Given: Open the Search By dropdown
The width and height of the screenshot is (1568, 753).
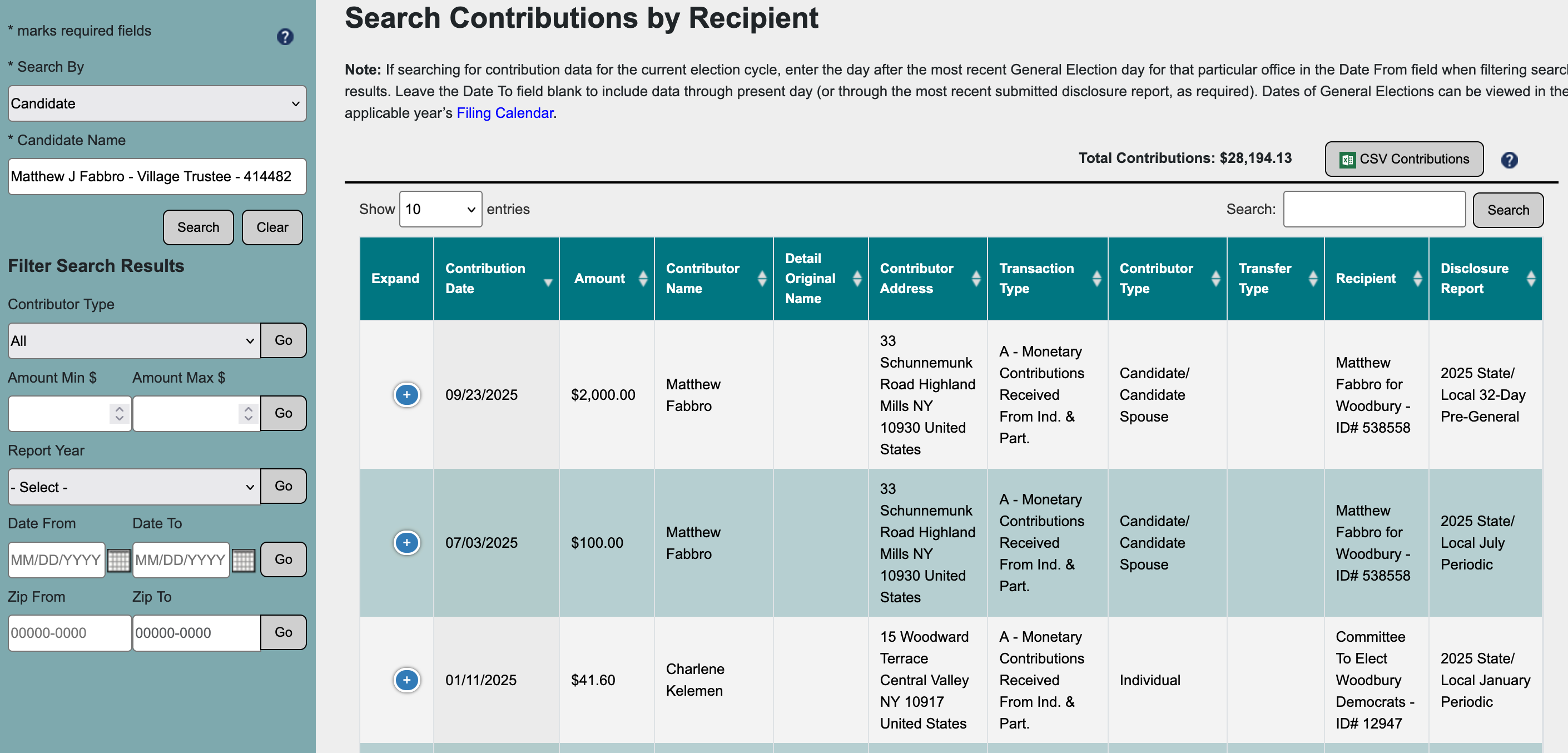Looking at the screenshot, I should click(157, 103).
